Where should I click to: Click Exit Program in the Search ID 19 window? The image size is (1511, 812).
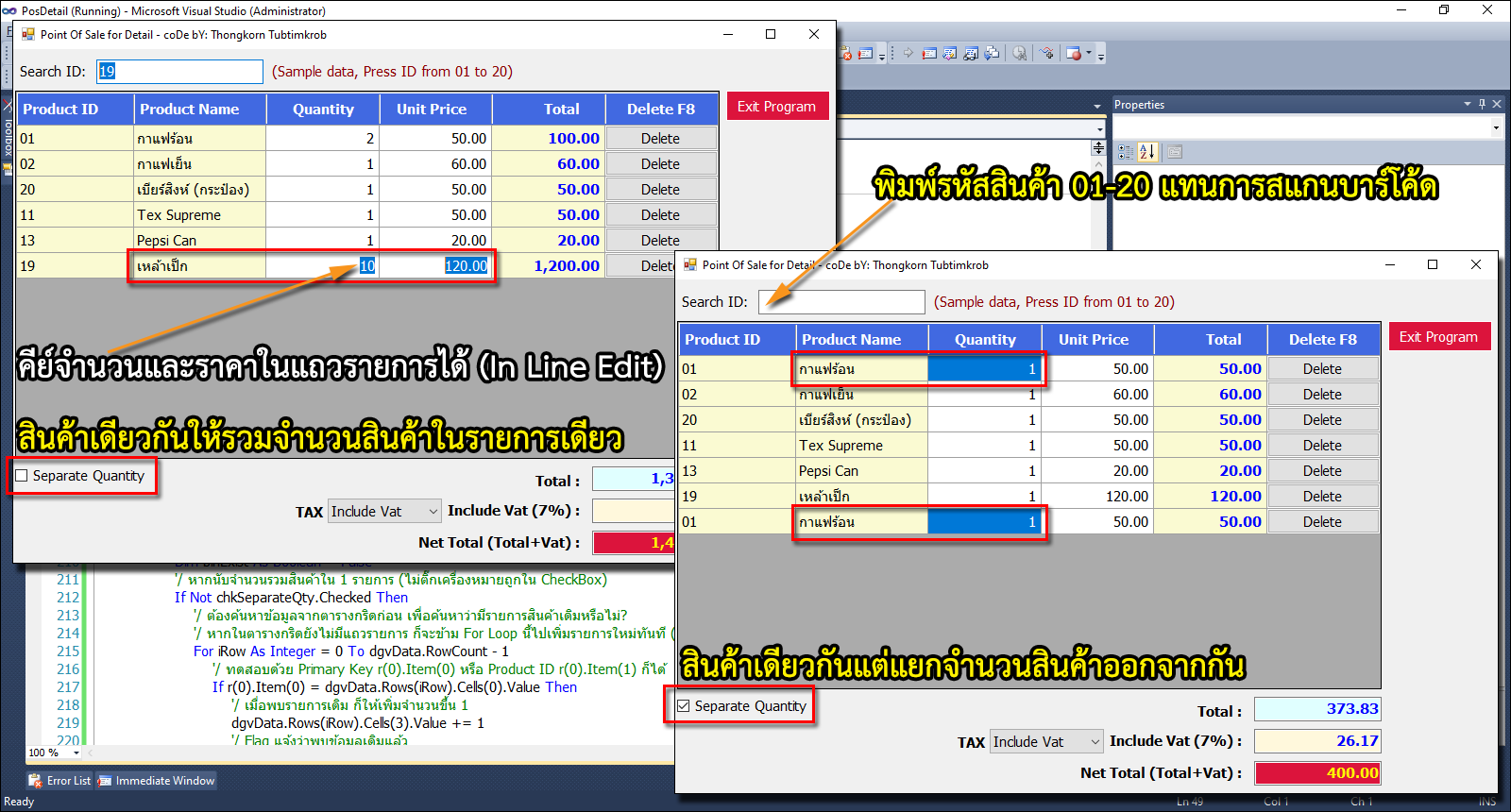click(776, 106)
